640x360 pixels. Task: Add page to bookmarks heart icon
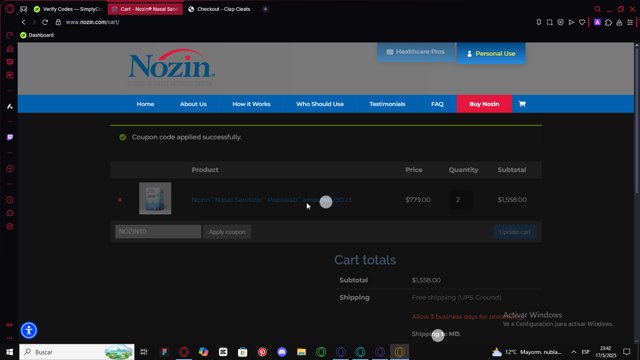(x=582, y=22)
